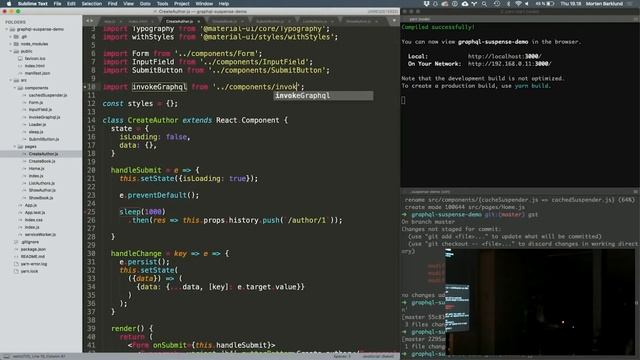Open ShowAuthor.js in the sidebar
The height and width of the screenshot is (360, 640).
coord(42,190)
